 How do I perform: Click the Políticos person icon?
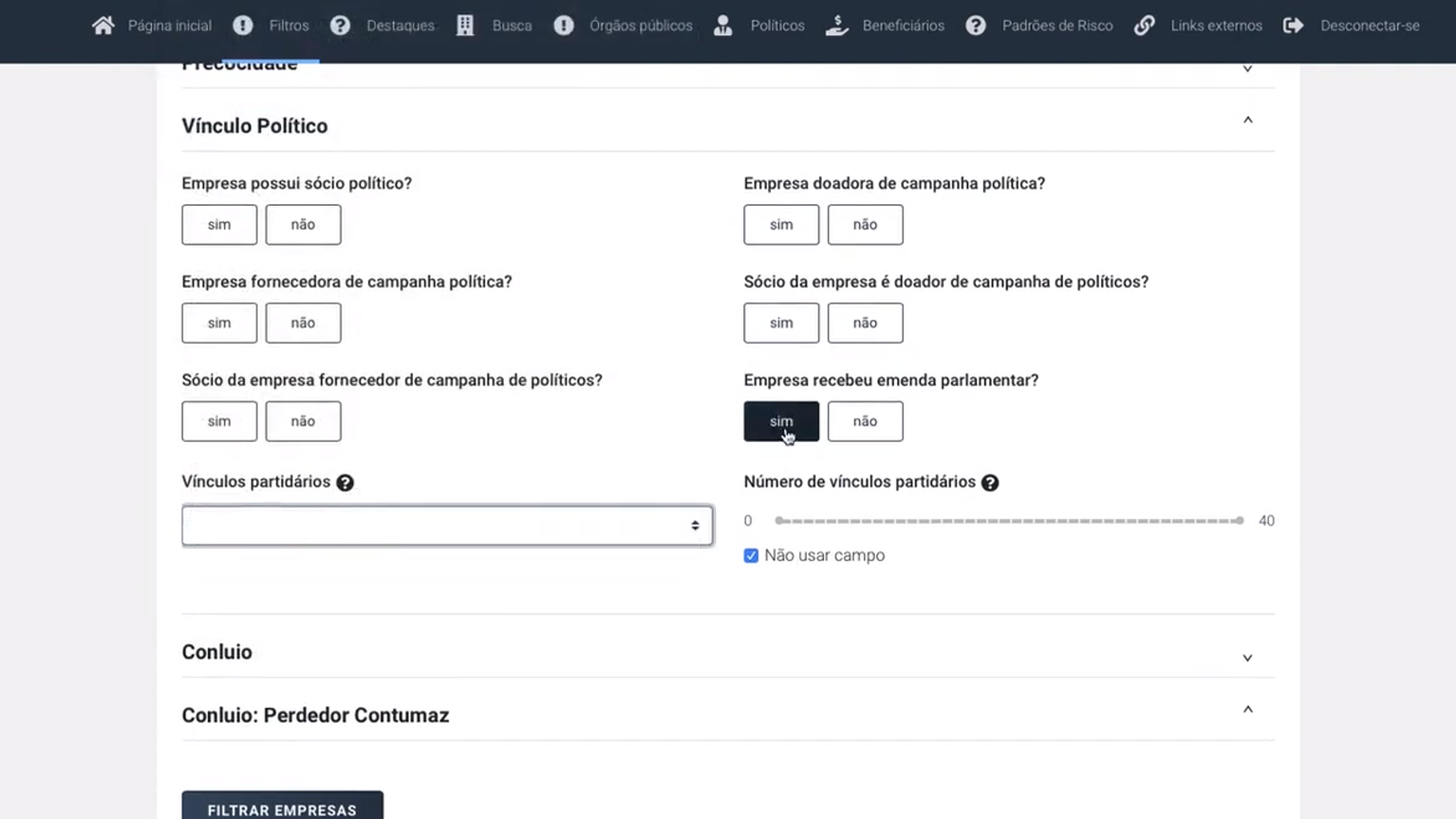click(723, 26)
